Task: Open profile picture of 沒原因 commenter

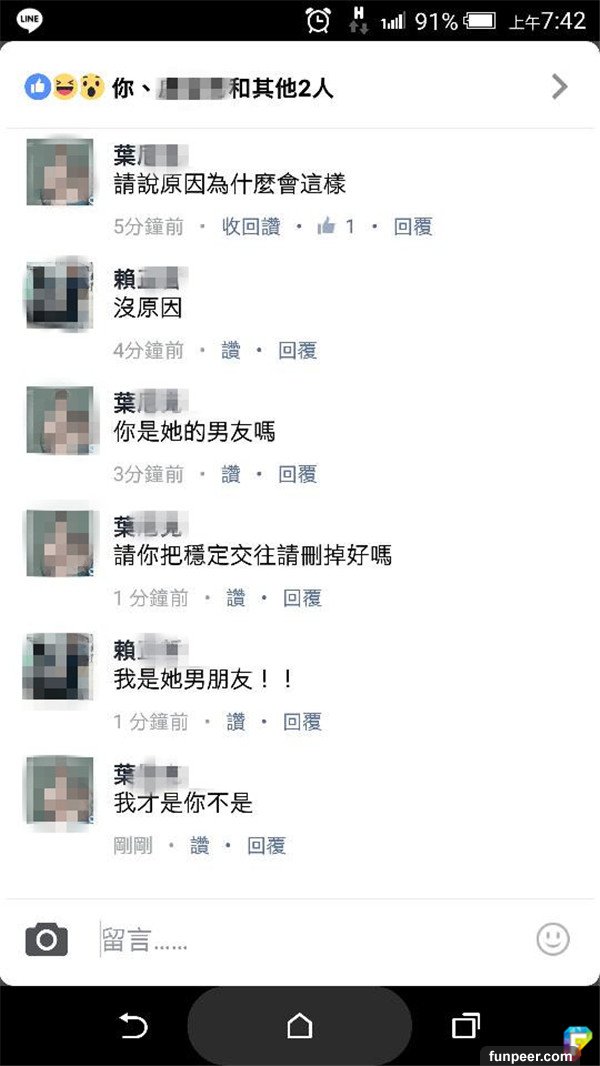Action: [x=60, y=296]
